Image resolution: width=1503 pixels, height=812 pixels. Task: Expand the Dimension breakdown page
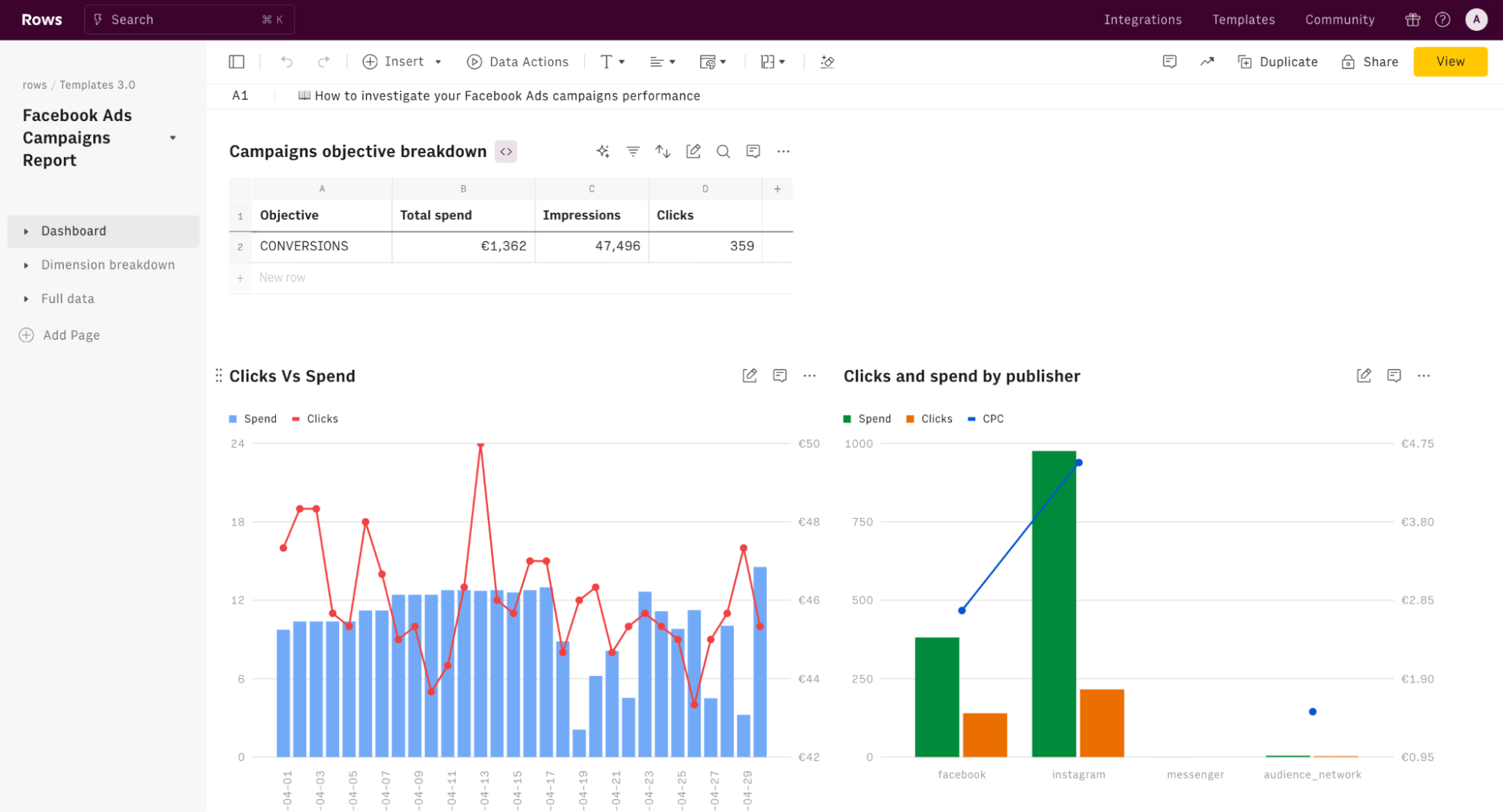(26, 264)
